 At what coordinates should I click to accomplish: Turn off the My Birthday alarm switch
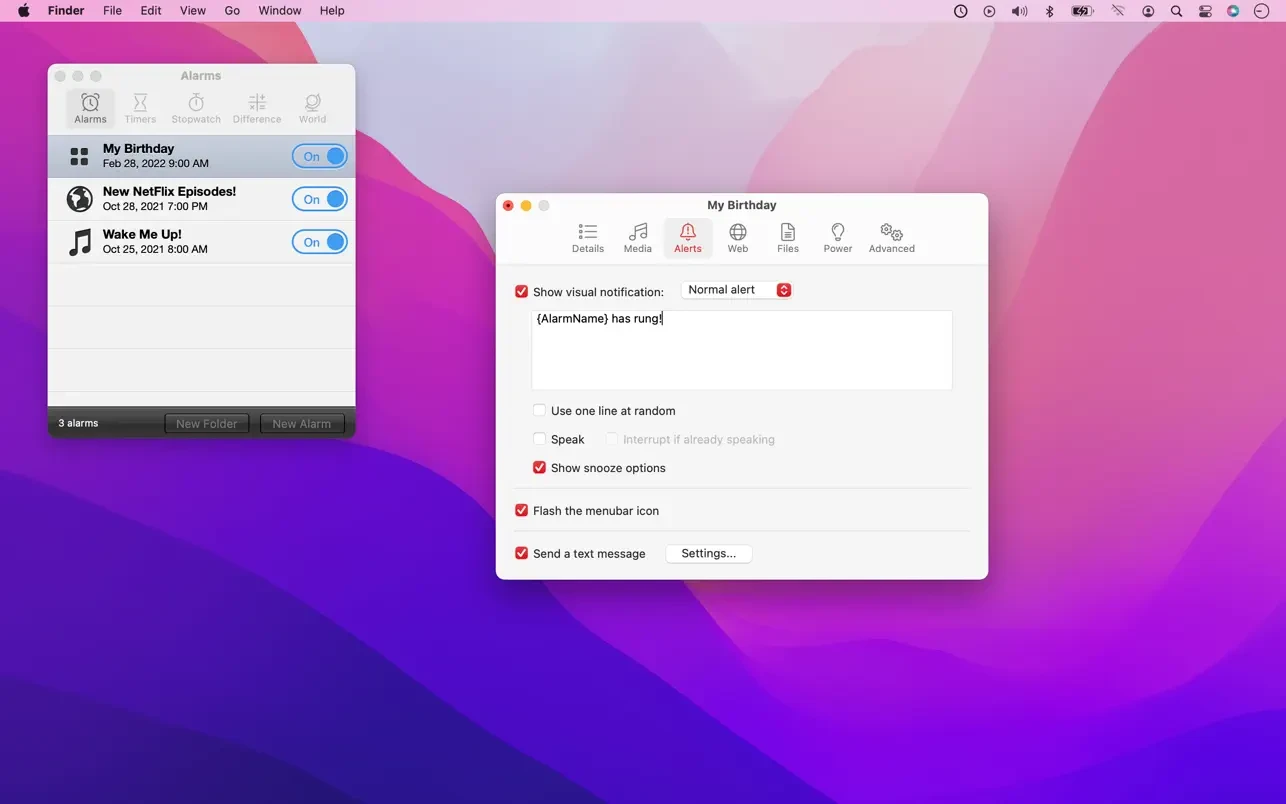(x=320, y=156)
